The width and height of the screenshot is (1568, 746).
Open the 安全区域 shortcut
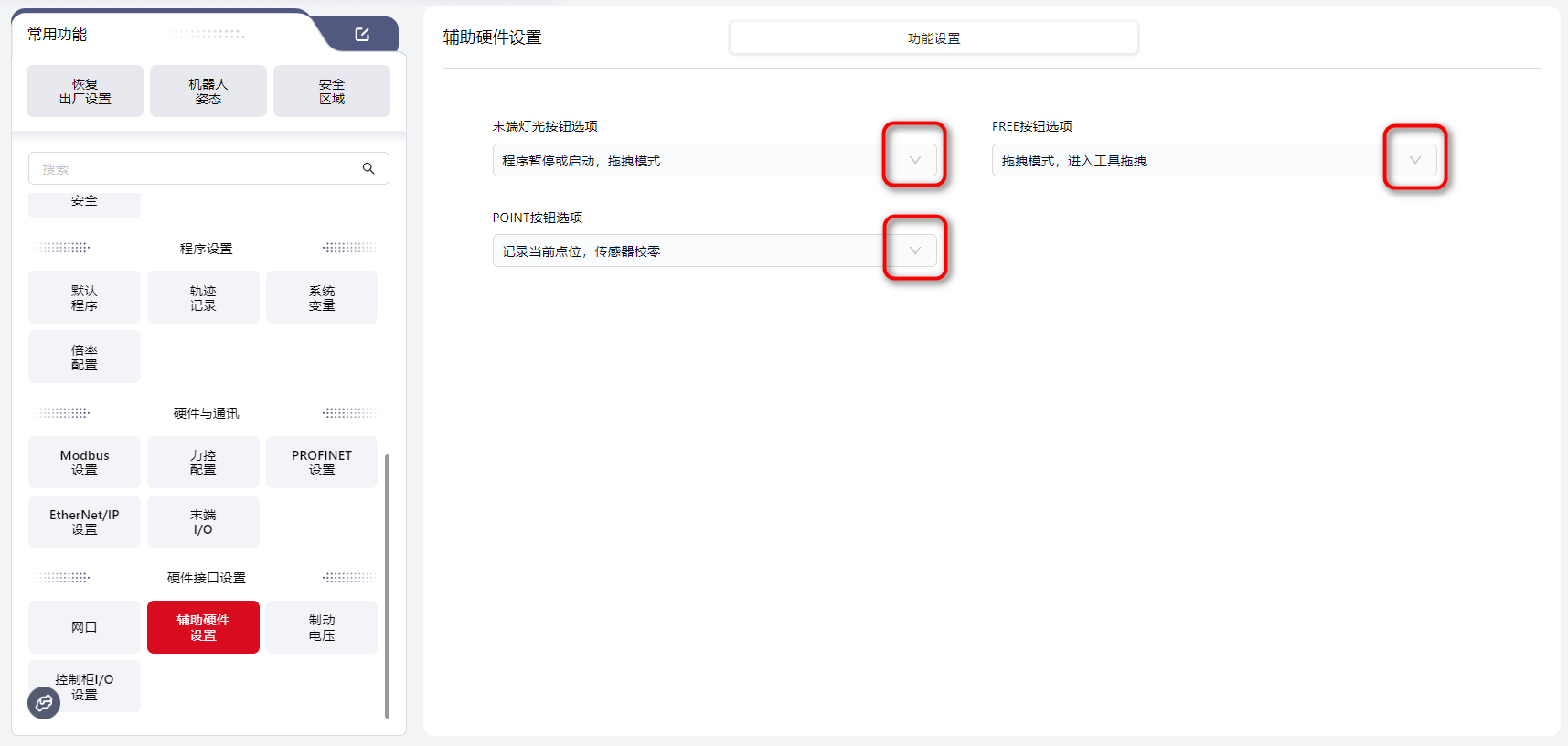[x=332, y=91]
